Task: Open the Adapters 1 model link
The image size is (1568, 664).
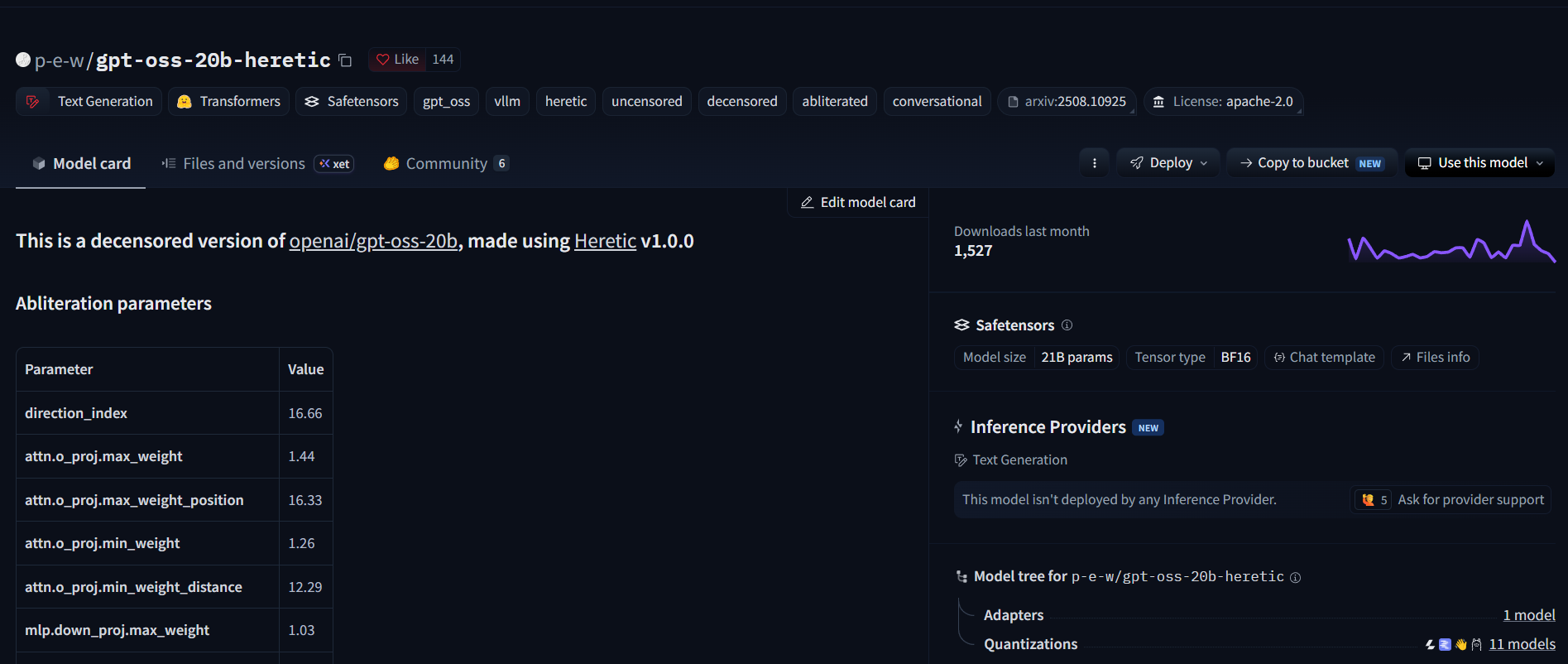Action: (x=1529, y=615)
